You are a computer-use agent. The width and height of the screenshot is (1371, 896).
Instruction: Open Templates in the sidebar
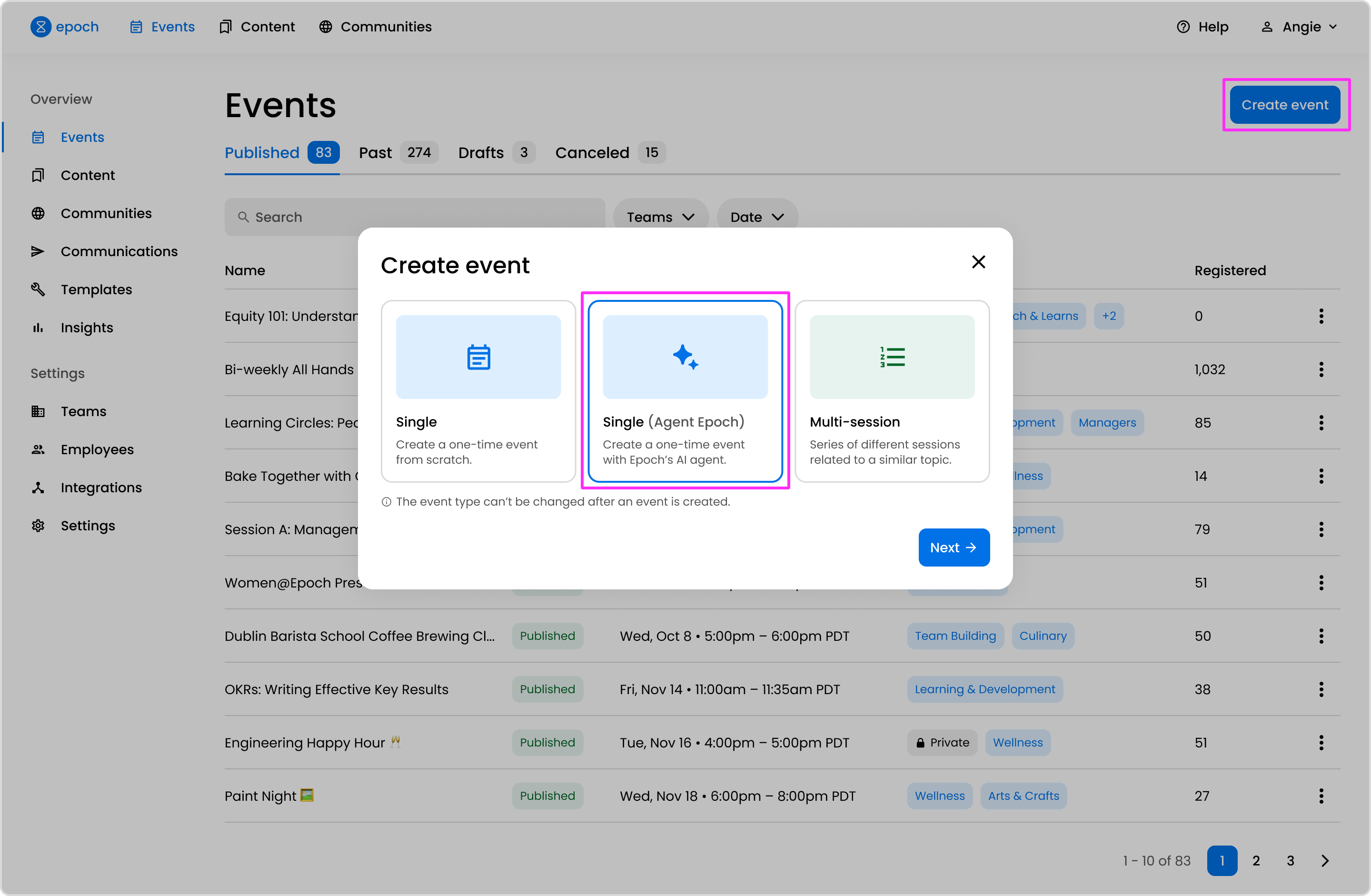pyautogui.click(x=96, y=289)
